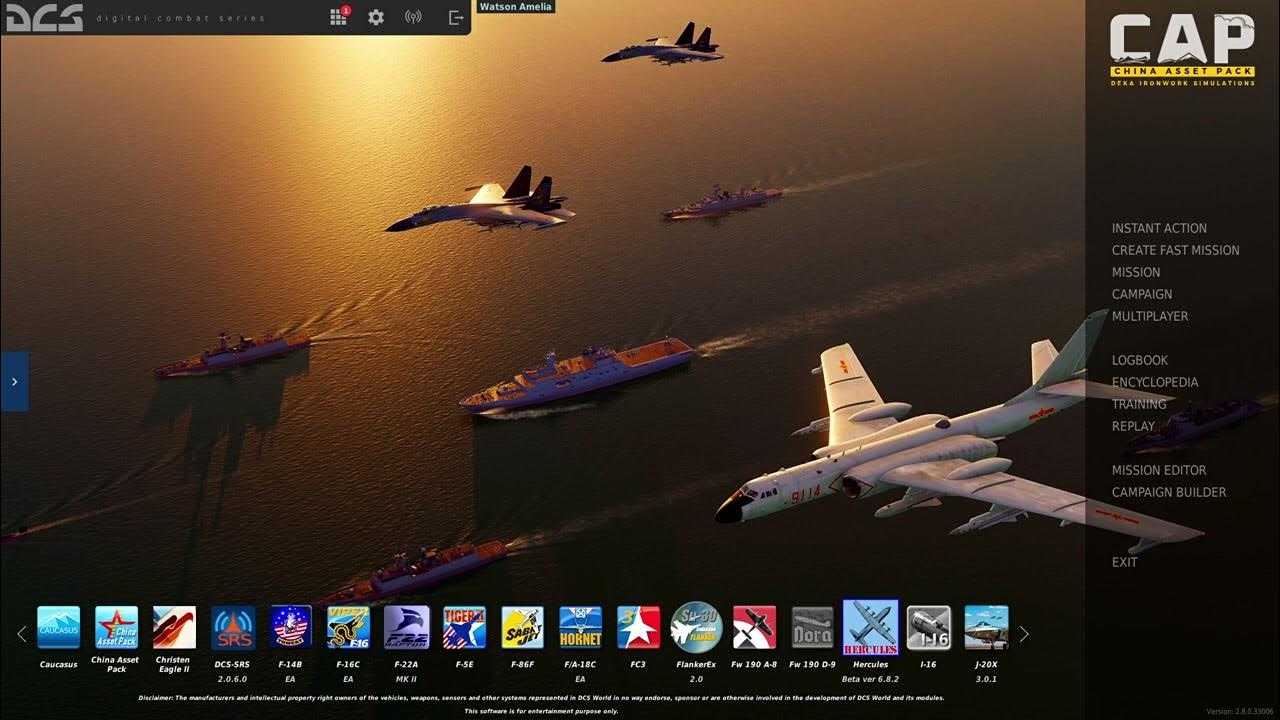
Task: Open Create Fast Mission
Action: 1175,250
